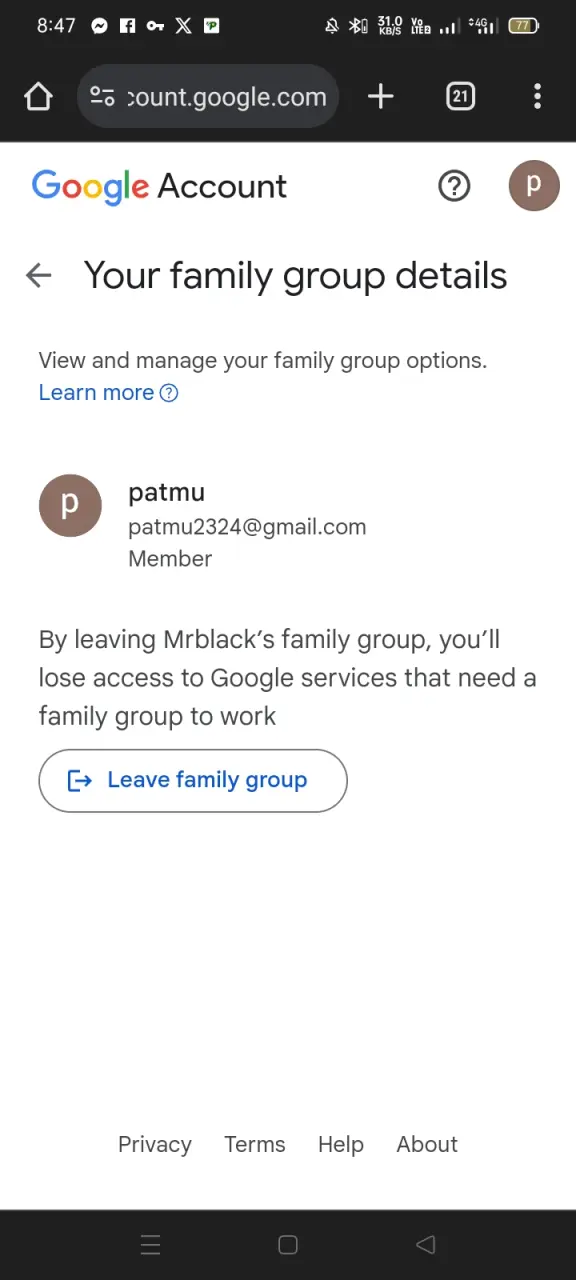
Task: Go back using the arrow beside title
Action: pos(38,276)
